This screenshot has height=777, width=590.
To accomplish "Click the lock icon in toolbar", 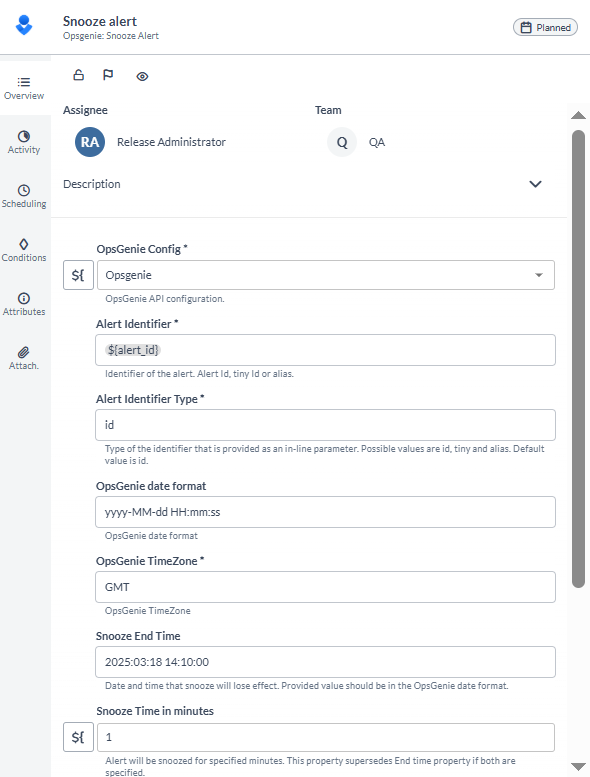I will [x=79, y=75].
